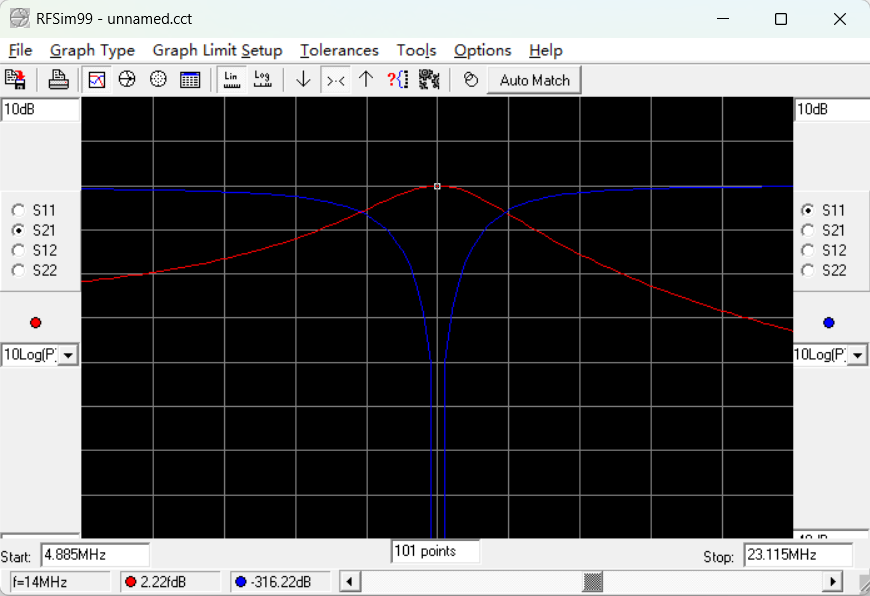Open left 10Log(P) units dropdown

click(68, 355)
